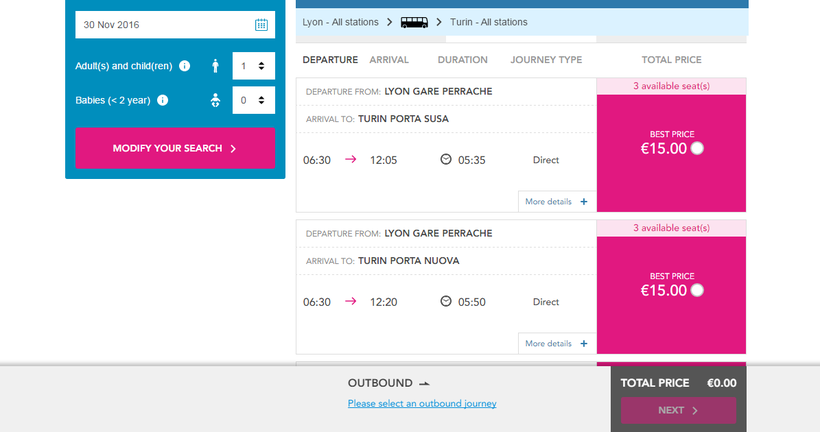This screenshot has height=432, width=820.
Task: Sort results by Arrival
Action: [x=389, y=60]
